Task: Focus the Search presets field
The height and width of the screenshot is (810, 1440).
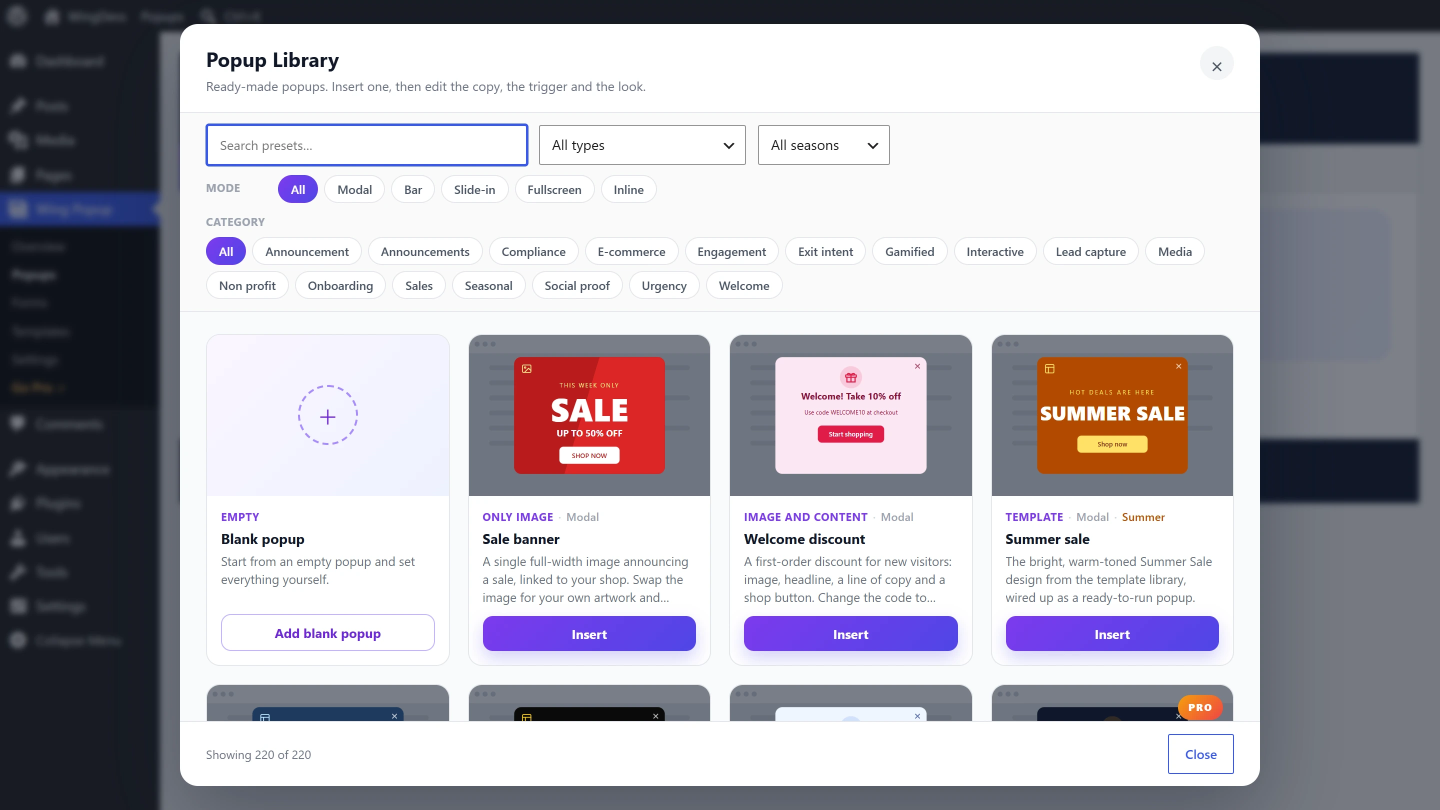Action: click(x=367, y=145)
